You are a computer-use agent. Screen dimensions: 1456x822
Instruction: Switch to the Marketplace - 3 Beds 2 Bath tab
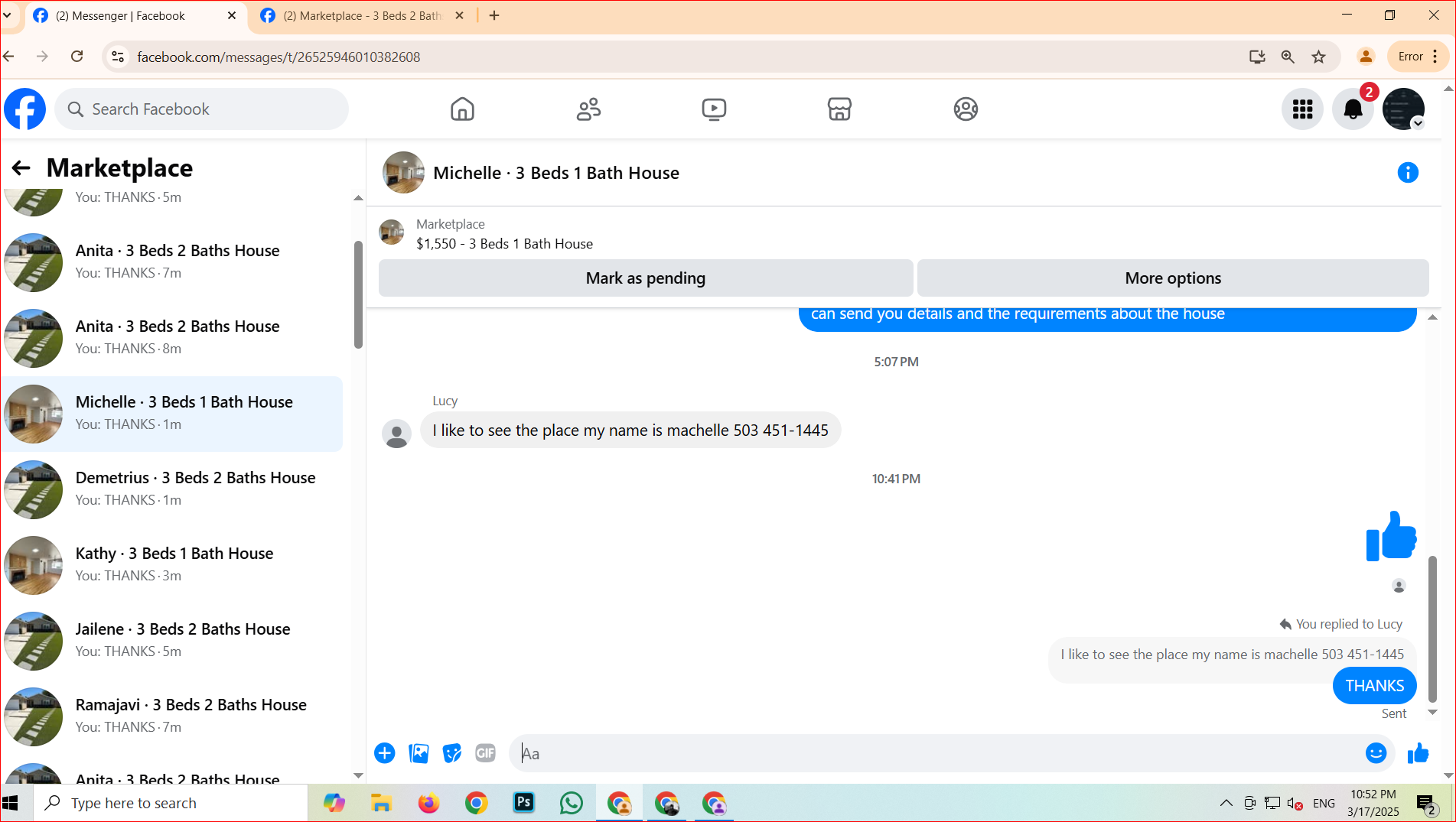pos(361,16)
